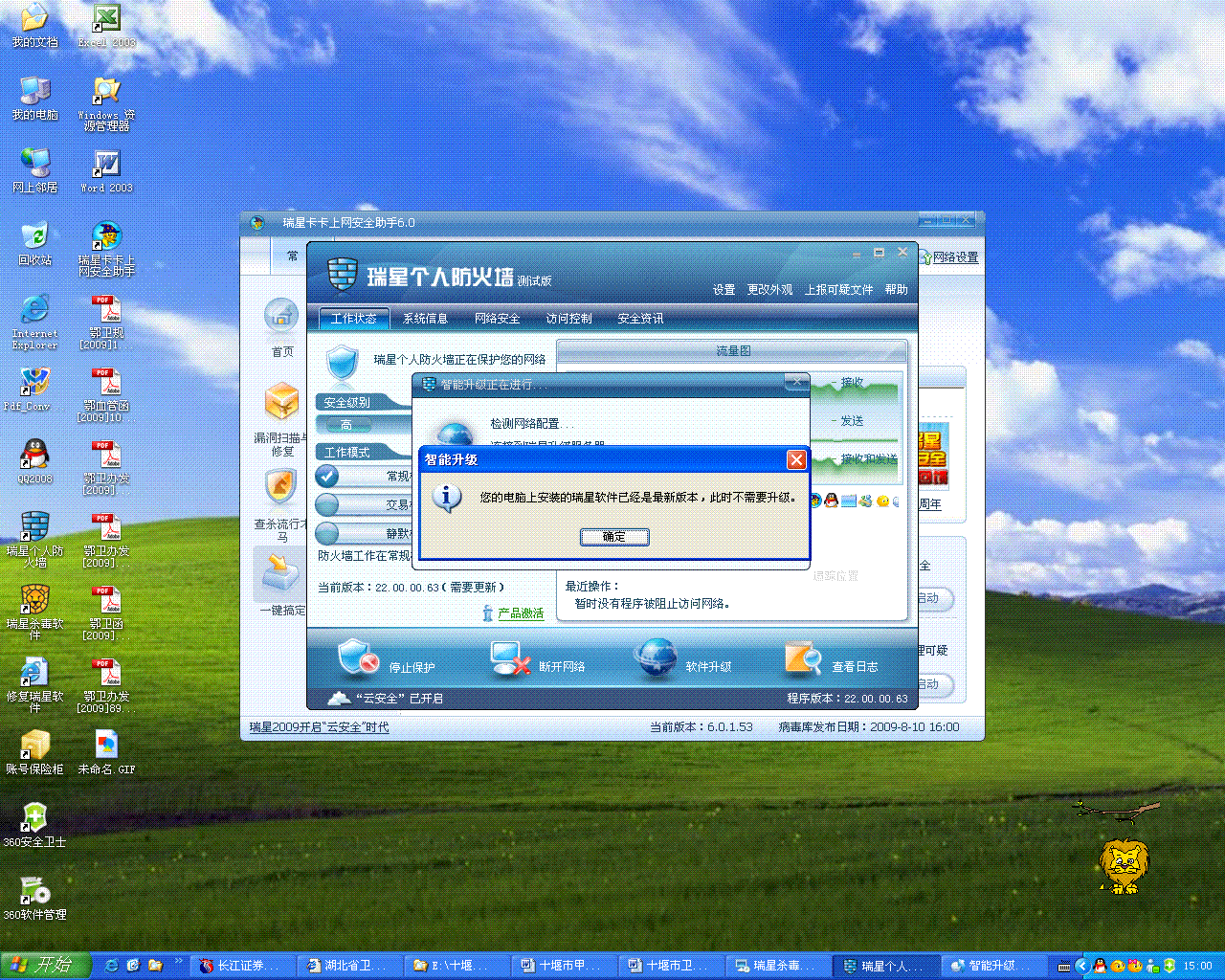Click the 瑞星个人防火墙 desktop shortcut
Viewport: 1225px width, 980px height.
(34, 541)
